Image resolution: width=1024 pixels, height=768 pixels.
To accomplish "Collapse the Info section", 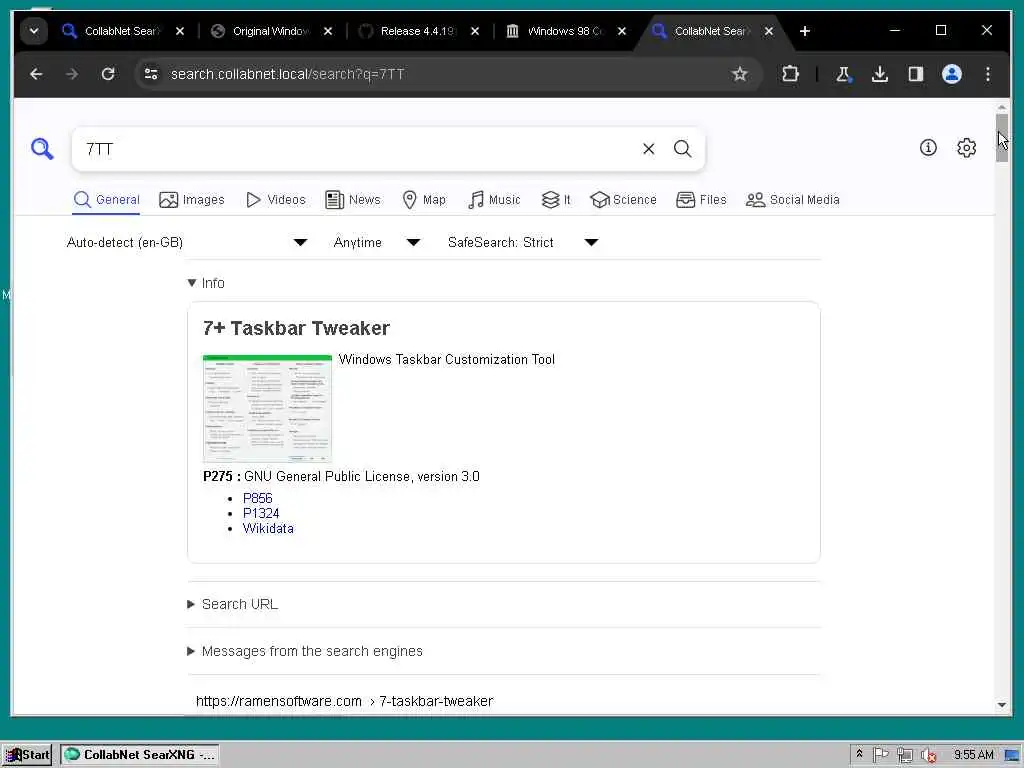I will pyautogui.click(x=206, y=283).
